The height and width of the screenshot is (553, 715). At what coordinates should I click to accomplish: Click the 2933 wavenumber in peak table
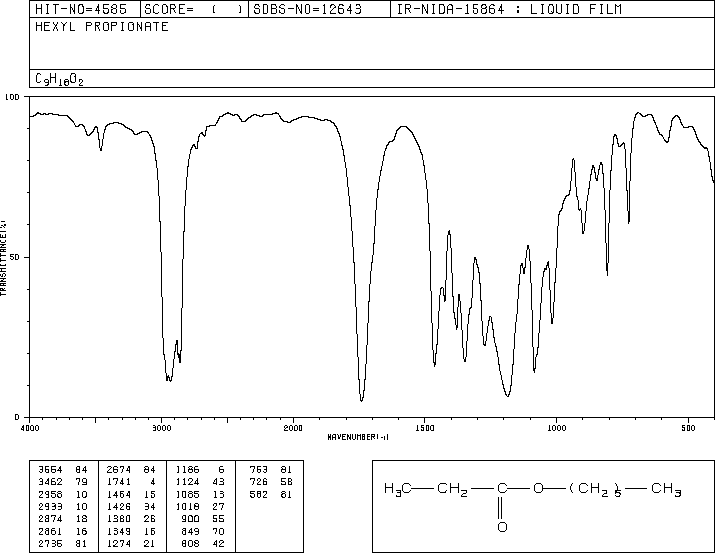50,506
